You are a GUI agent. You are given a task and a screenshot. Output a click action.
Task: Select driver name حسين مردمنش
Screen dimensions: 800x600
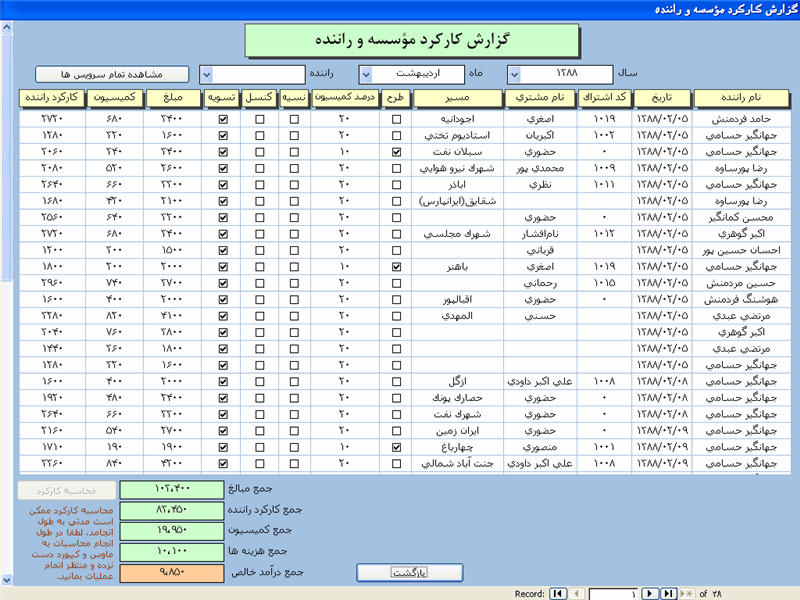(x=741, y=283)
